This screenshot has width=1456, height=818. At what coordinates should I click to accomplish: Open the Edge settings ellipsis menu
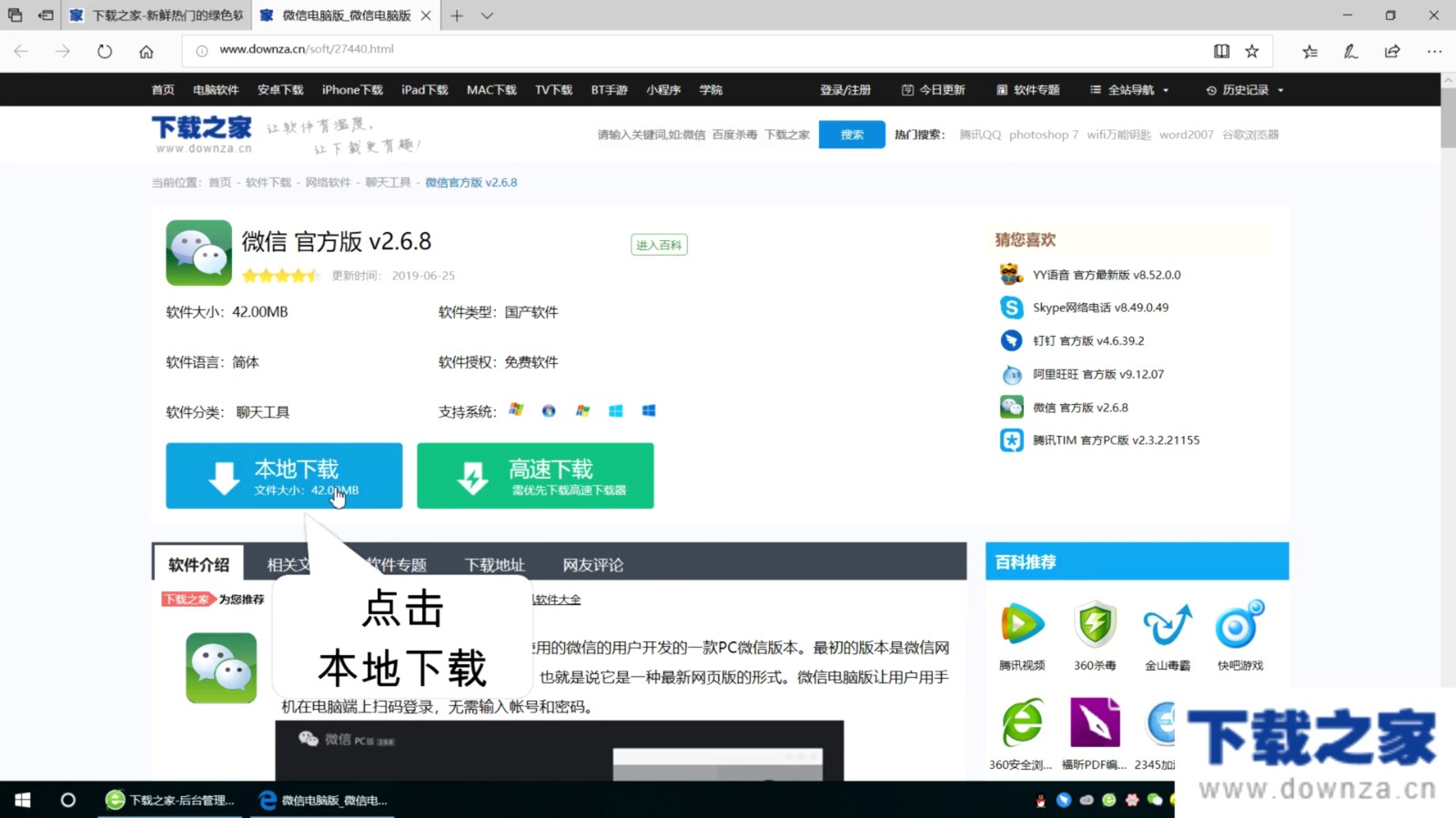(x=1434, y=51)
